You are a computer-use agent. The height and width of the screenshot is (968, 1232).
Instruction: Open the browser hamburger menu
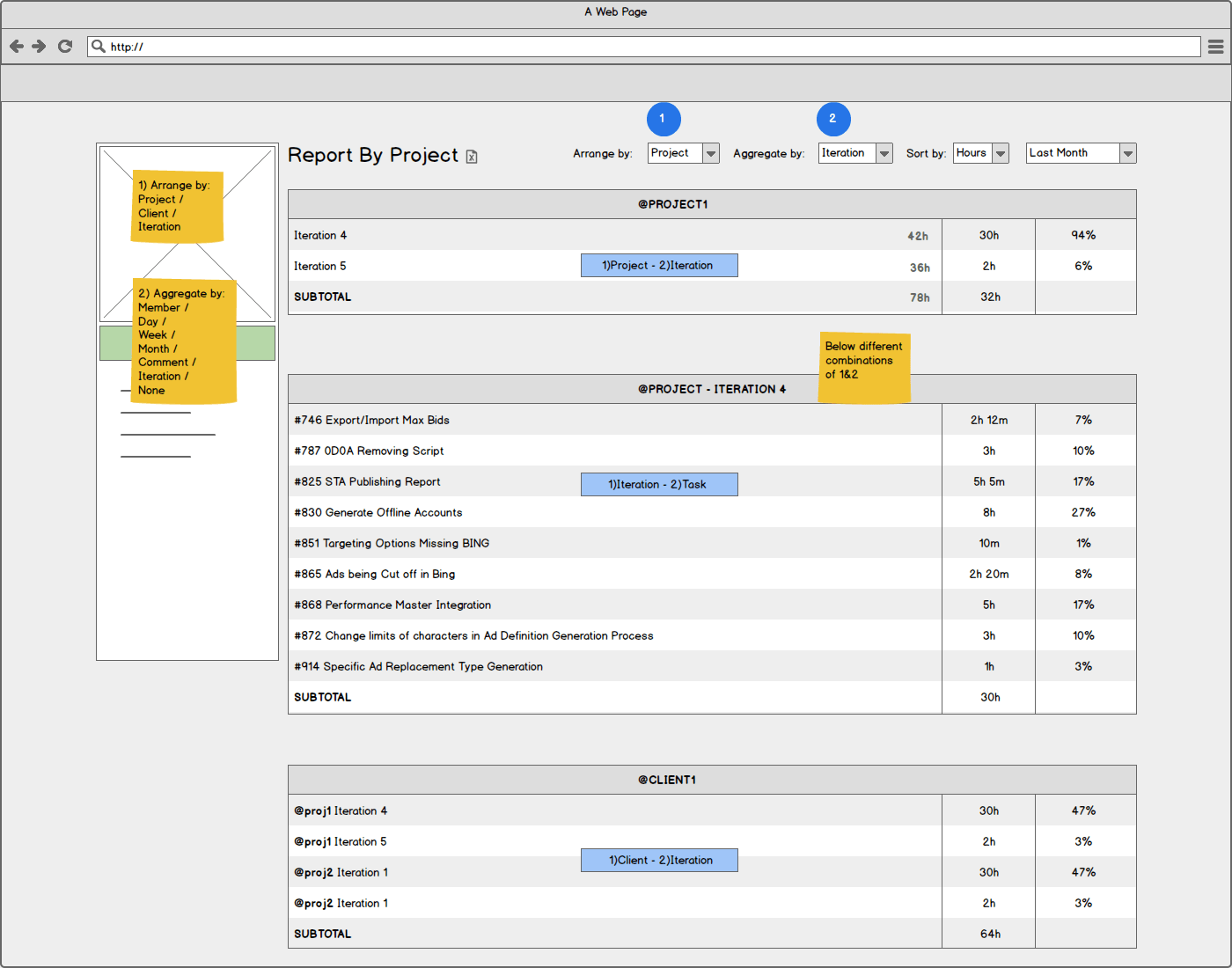click(x=1215, y=47)
